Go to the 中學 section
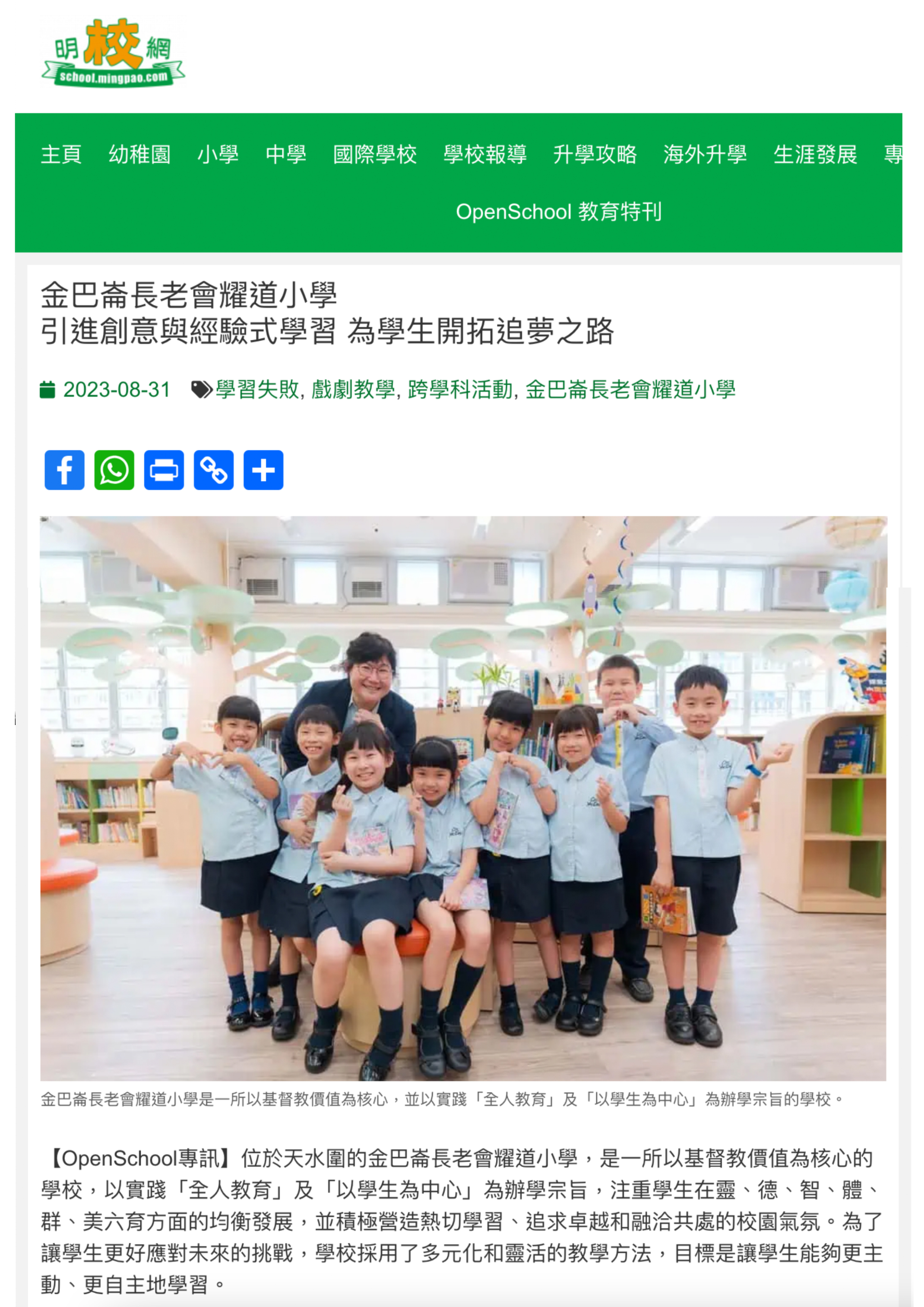The image size is (924, 1307). [286, 154]
